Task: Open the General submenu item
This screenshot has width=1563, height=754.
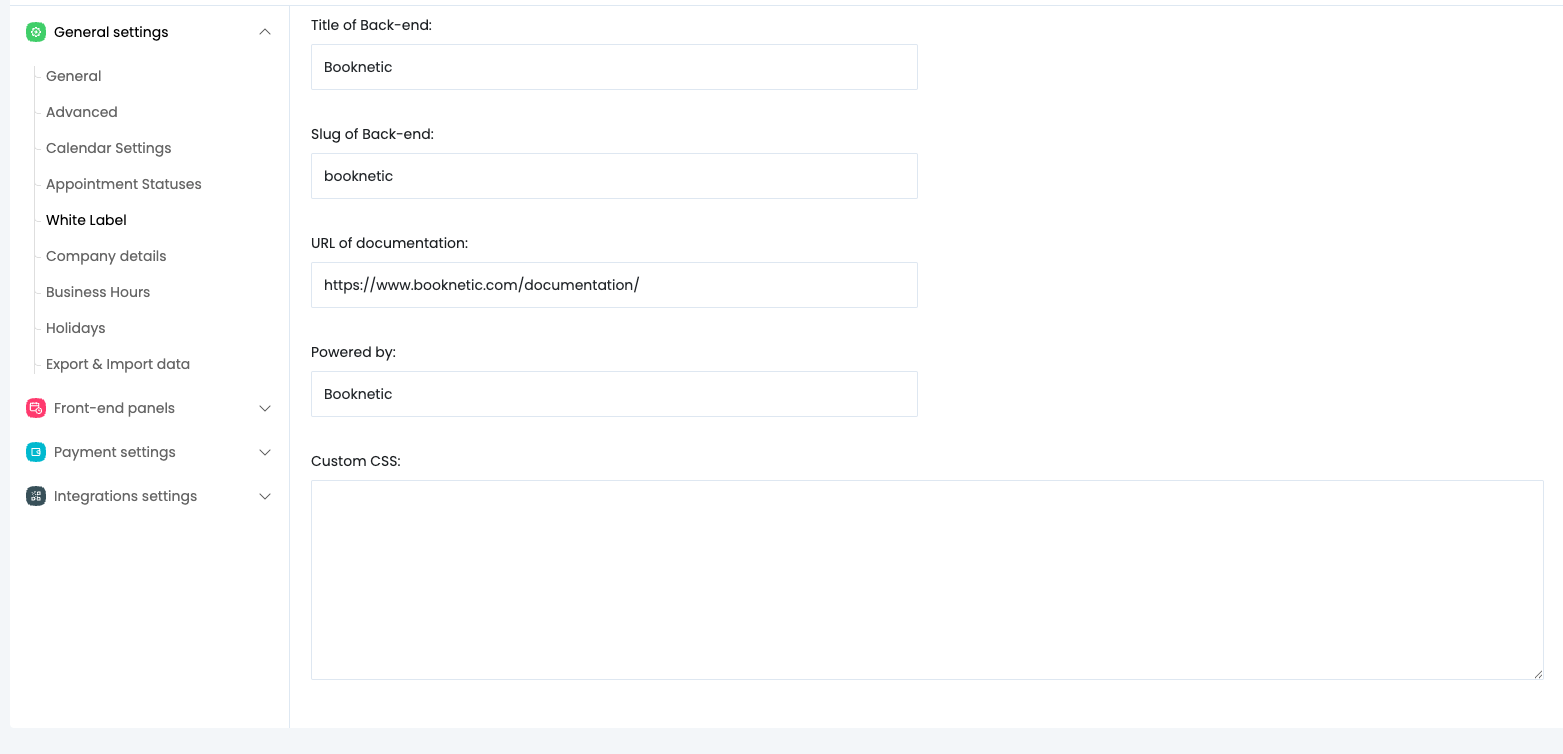Action: [74, 76]
